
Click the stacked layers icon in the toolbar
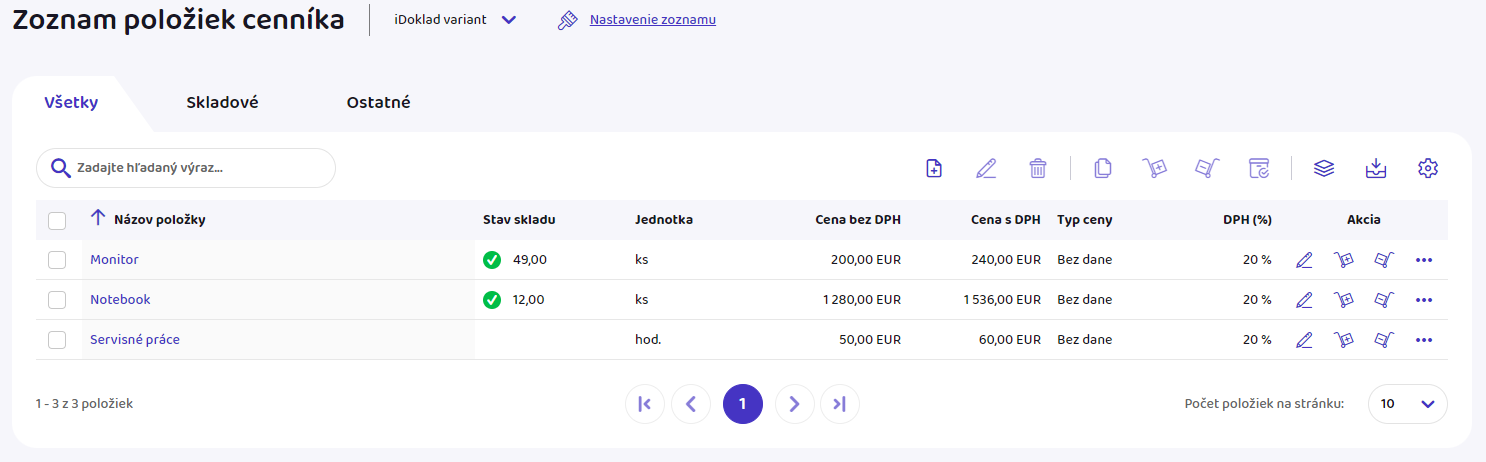[1324, 169]
